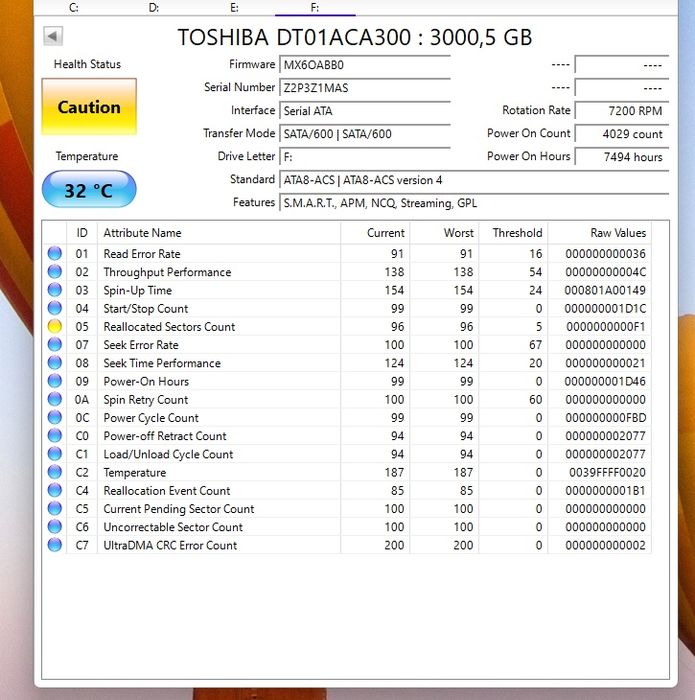Image resolution: width=695 pixels, height=700 pixels.
Task: Click the blue status icon for Spin Retry Count
Action: coord(55,400)
